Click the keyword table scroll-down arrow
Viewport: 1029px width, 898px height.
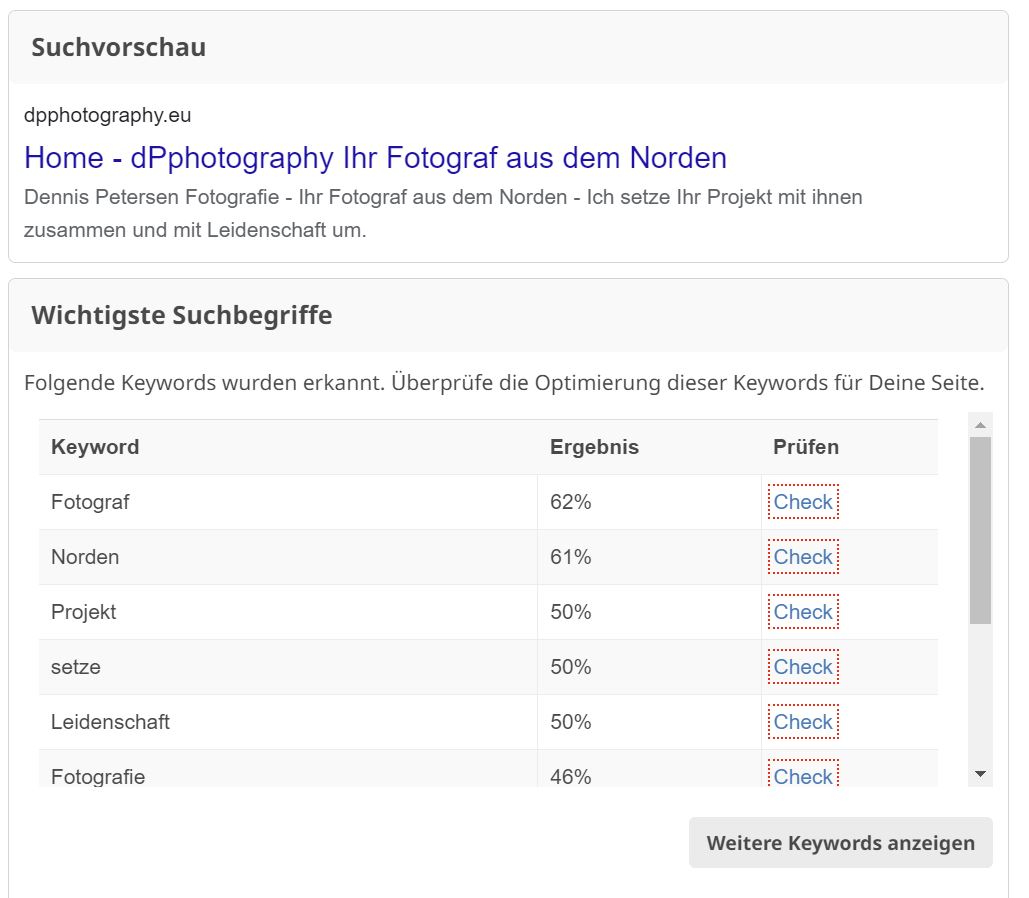980,774
